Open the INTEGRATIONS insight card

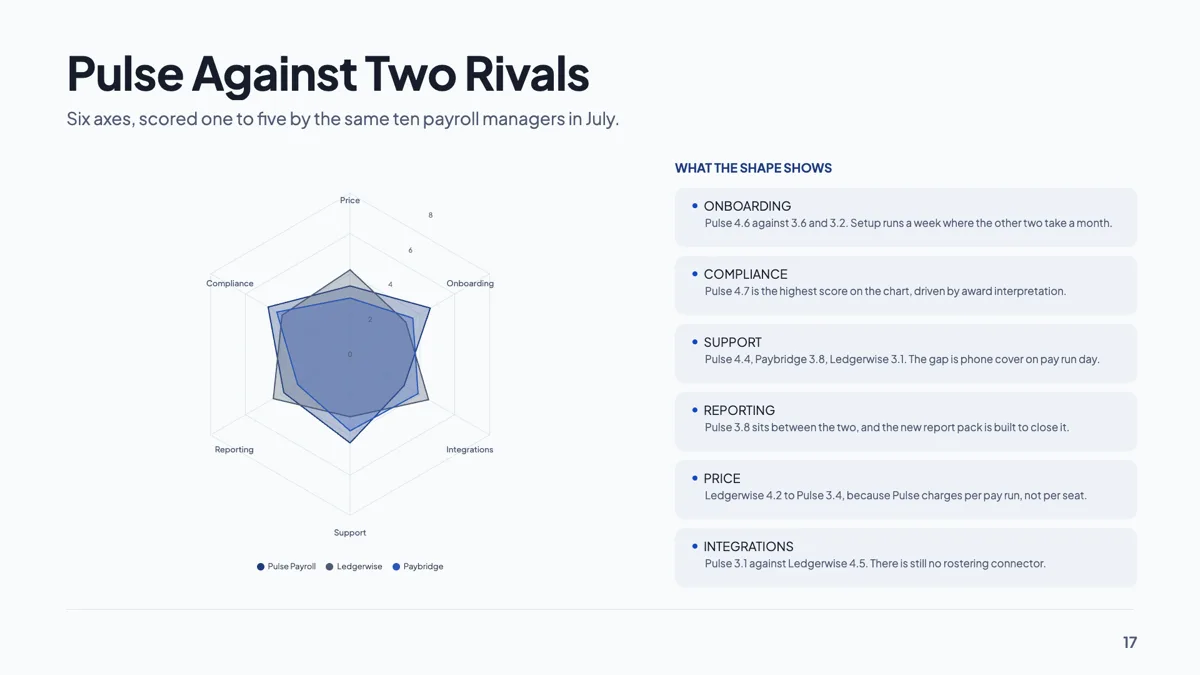(906, 557)
